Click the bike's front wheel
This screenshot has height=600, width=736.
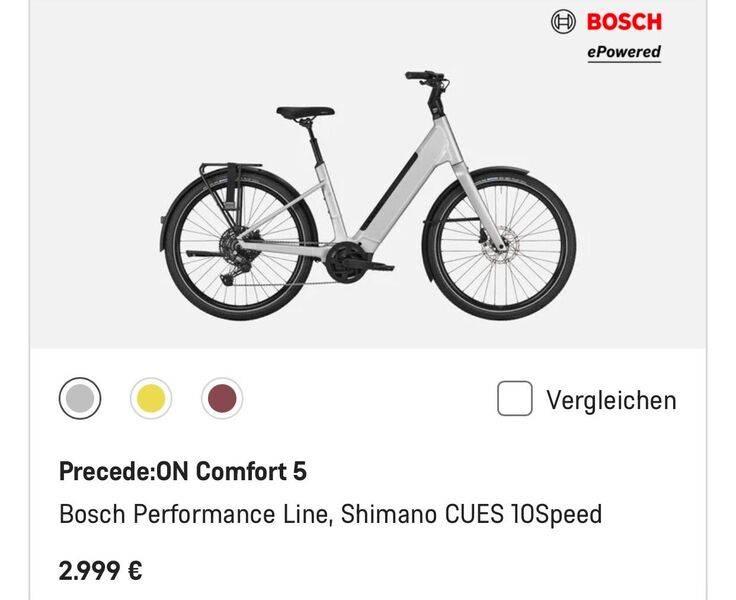coord(499,246)
